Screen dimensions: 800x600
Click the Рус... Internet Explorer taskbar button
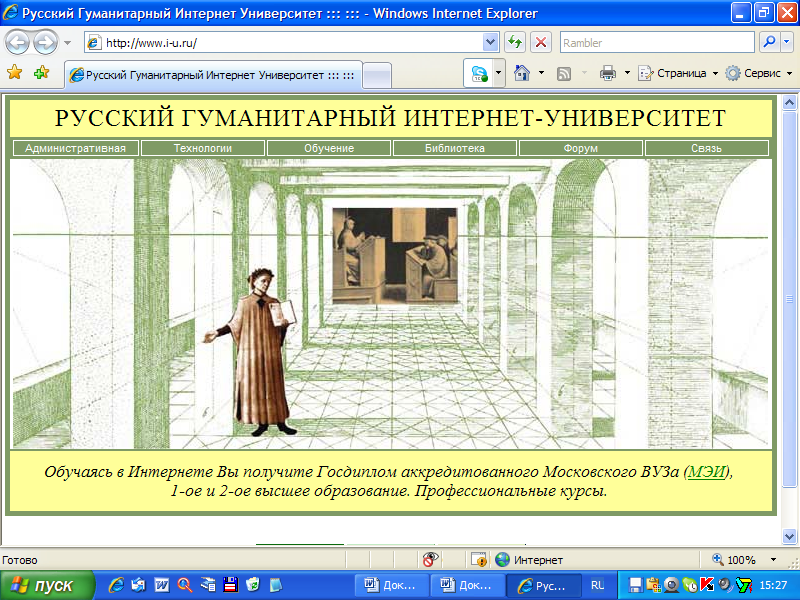[x=543, y=585]
